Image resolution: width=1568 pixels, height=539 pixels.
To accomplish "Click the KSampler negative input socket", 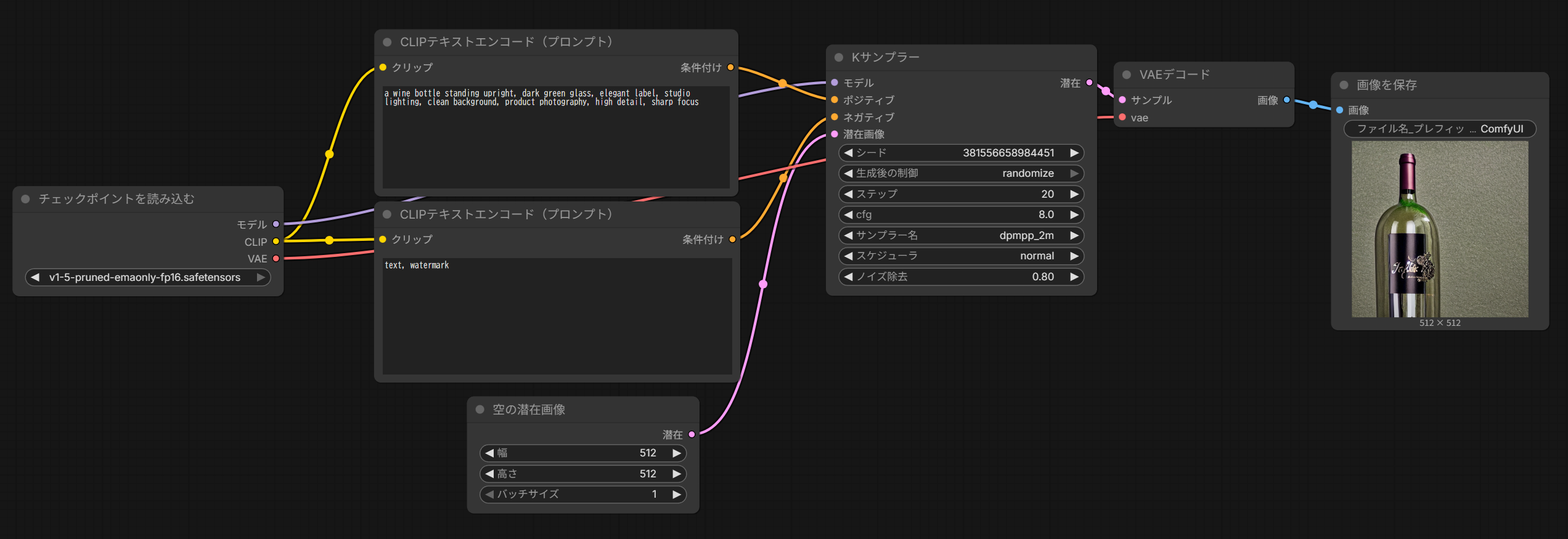I will click(835, 117).
